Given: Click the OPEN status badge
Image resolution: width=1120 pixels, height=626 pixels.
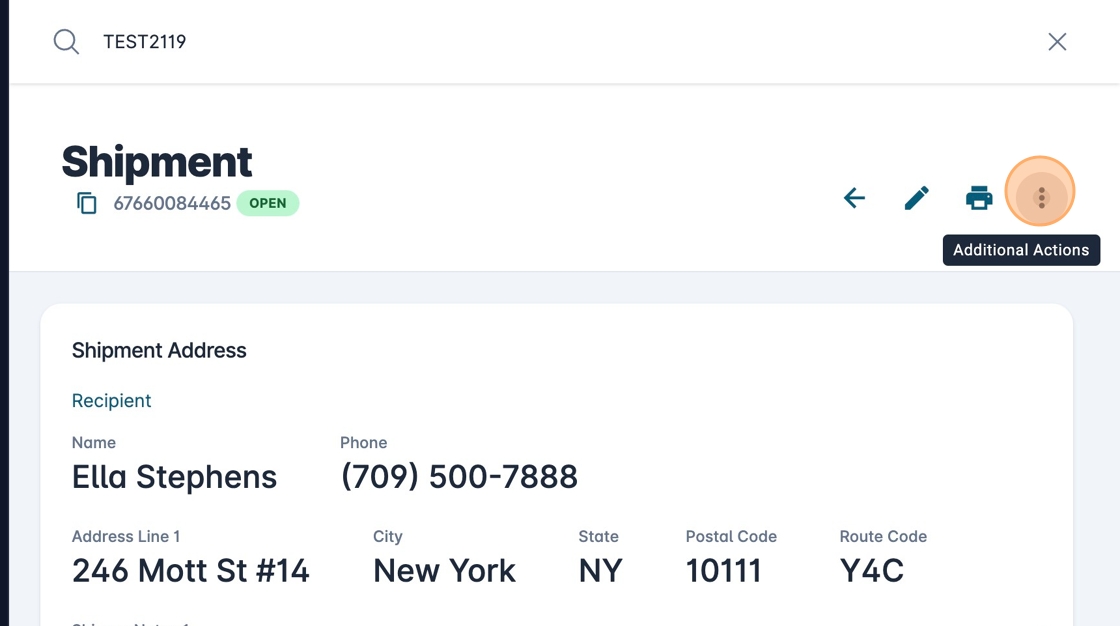Looking at the screenshot, I should pos(268,203).
